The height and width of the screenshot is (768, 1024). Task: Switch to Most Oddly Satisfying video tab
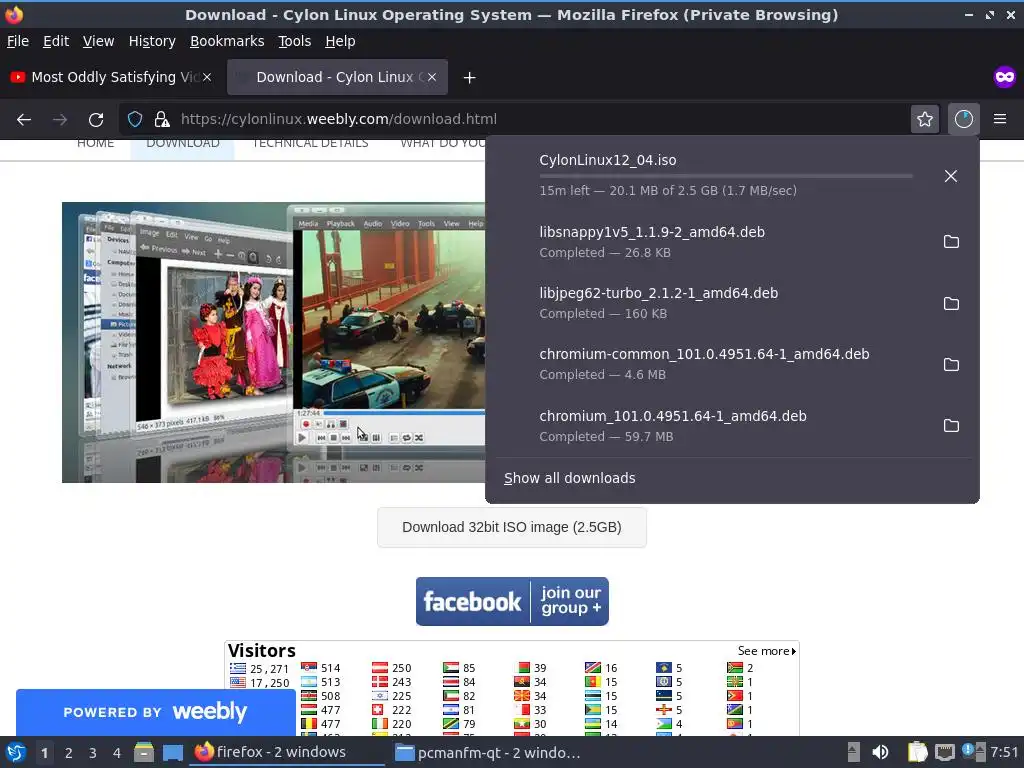[x=110, y=77]
